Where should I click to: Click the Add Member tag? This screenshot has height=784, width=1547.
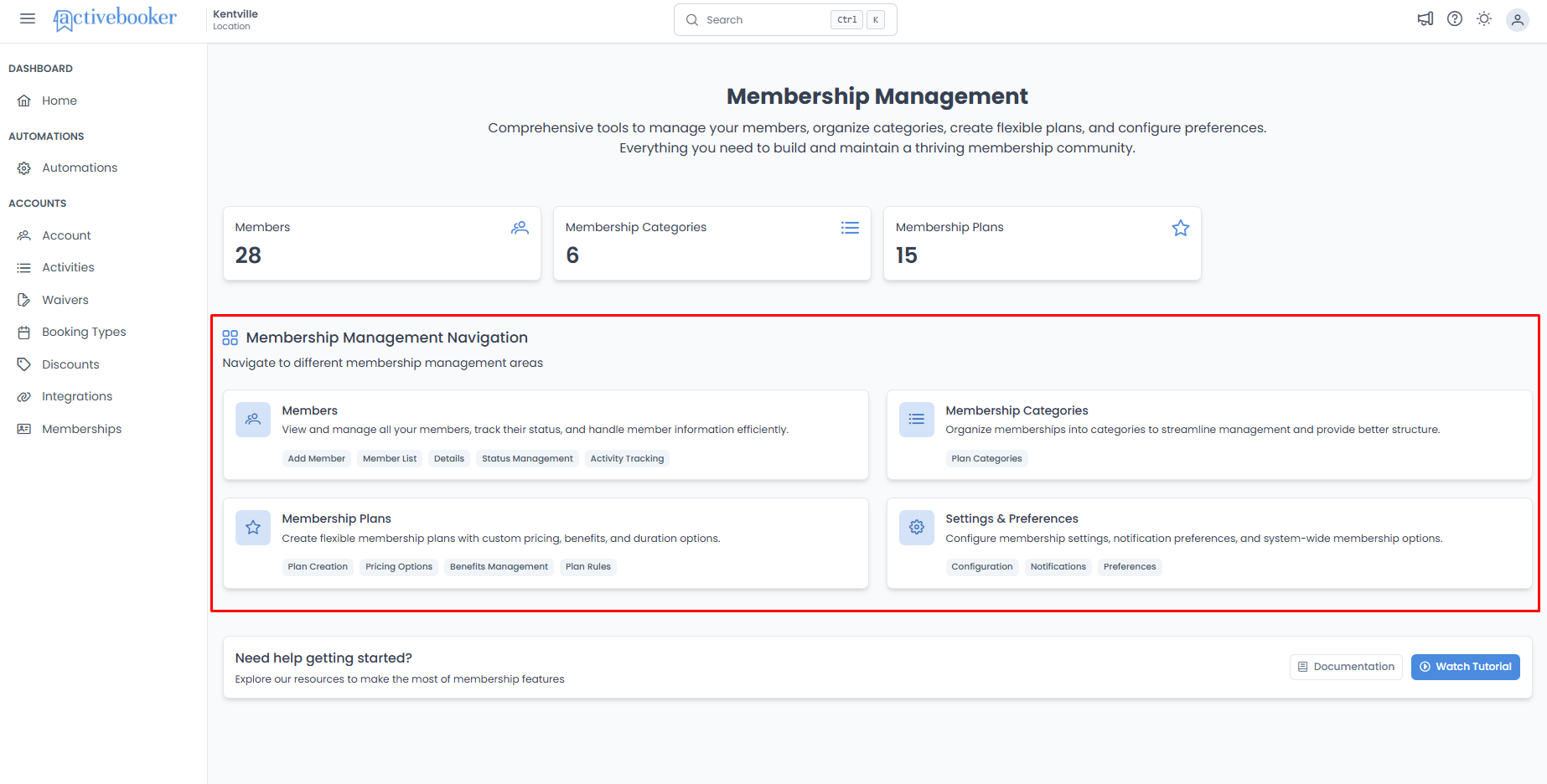317,459
